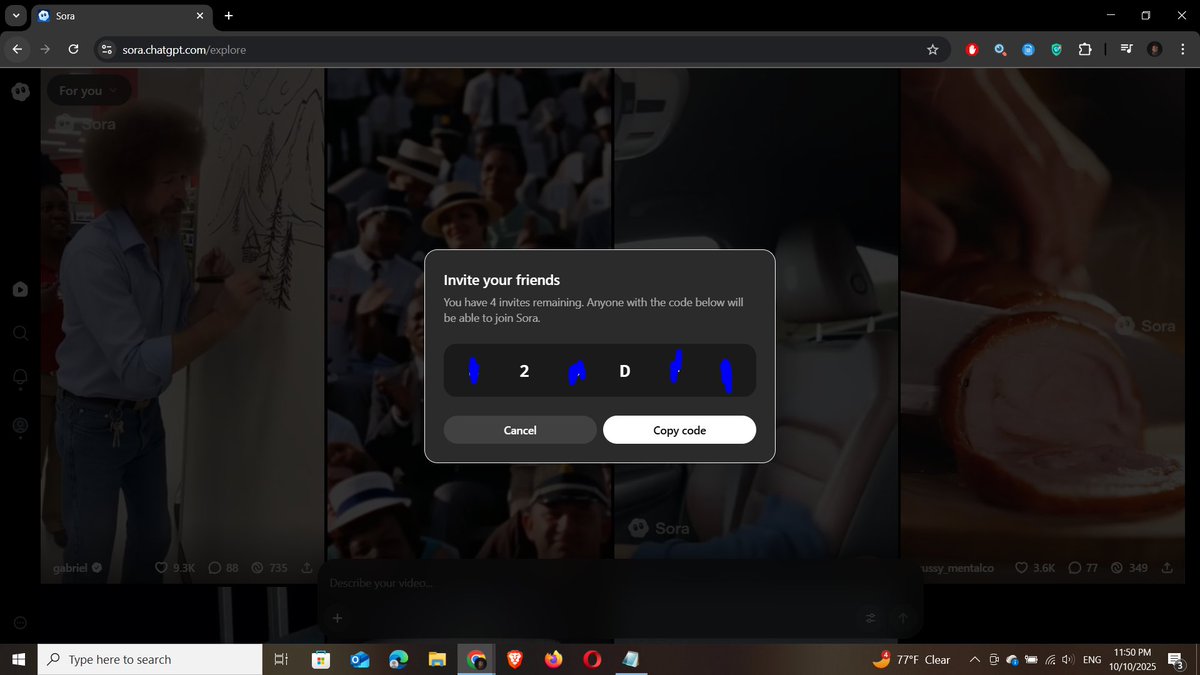Open Opera from taskbar
This screenshot has height=675, width=1200.
[x=592, y=659]
